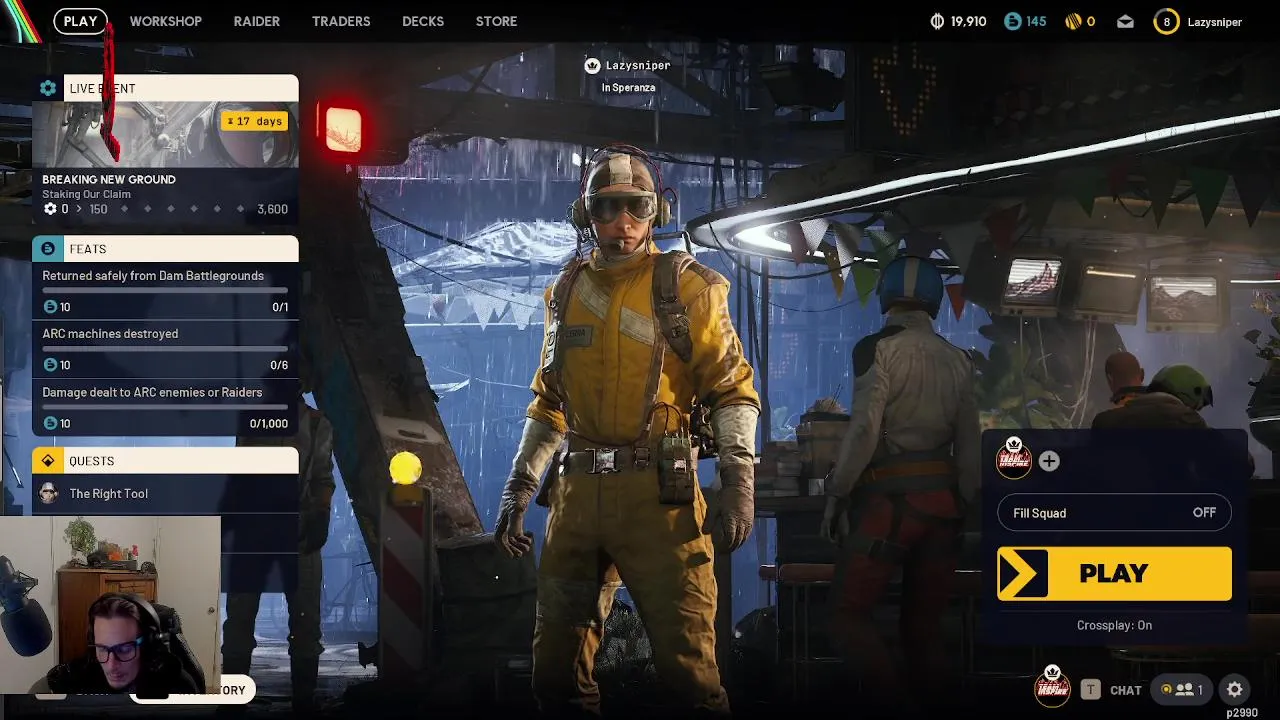This screenshot has width=1280, height=720.
Task: Open the Traders tab
Action: click(x=341, y=21)
